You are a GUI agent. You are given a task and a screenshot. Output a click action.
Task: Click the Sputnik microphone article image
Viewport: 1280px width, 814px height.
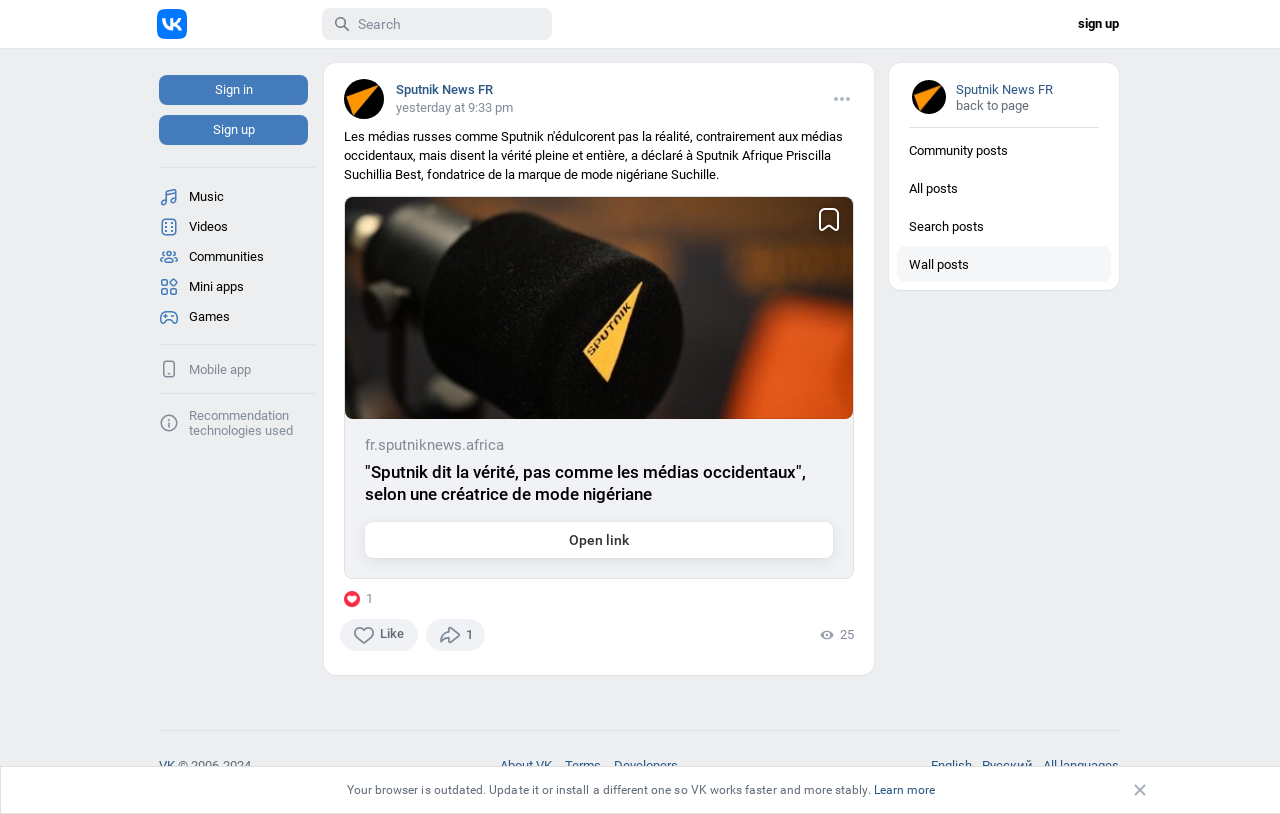599,308
